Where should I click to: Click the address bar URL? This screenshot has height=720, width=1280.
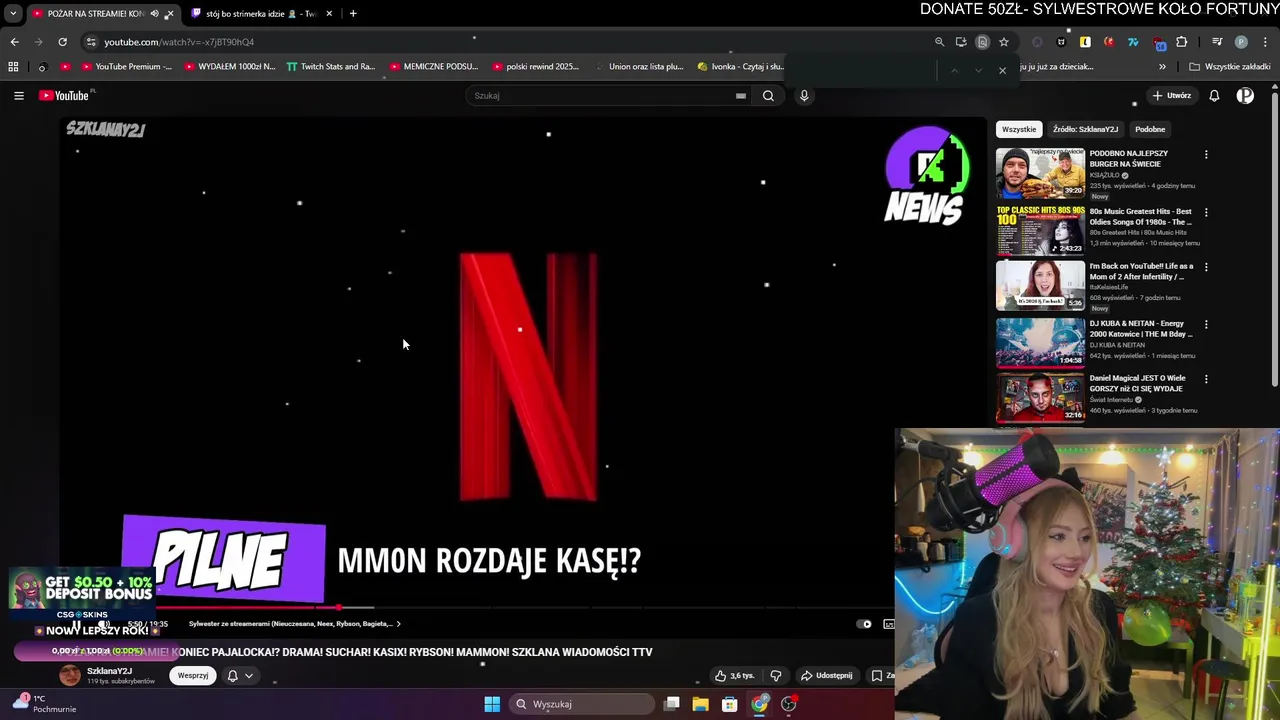pos(179,42)
